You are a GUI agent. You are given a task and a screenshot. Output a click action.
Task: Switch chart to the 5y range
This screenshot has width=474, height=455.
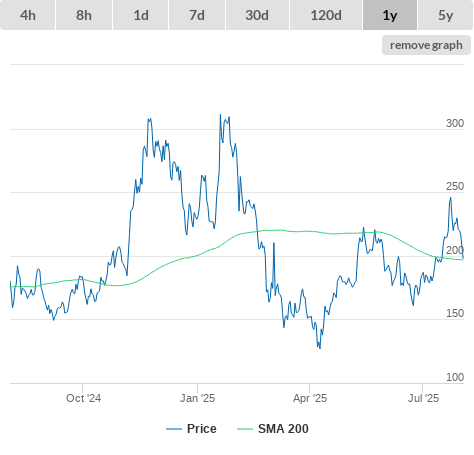[x=446, y=15]
